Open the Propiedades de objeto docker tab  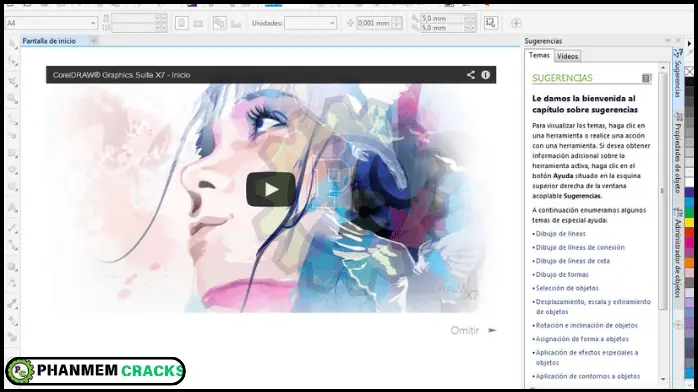tap(678, 154)
